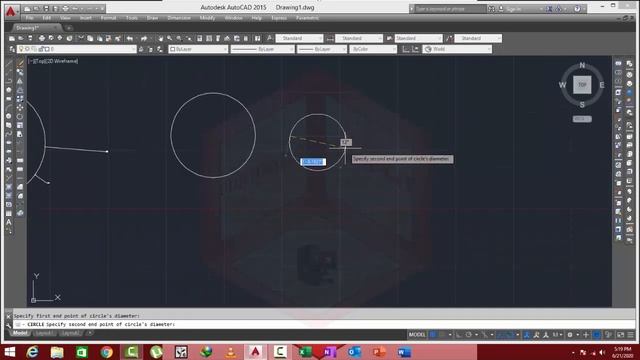The image size is (640, 360).
Task: Add a new drawing tab with plus button
Action: (69, 28)
